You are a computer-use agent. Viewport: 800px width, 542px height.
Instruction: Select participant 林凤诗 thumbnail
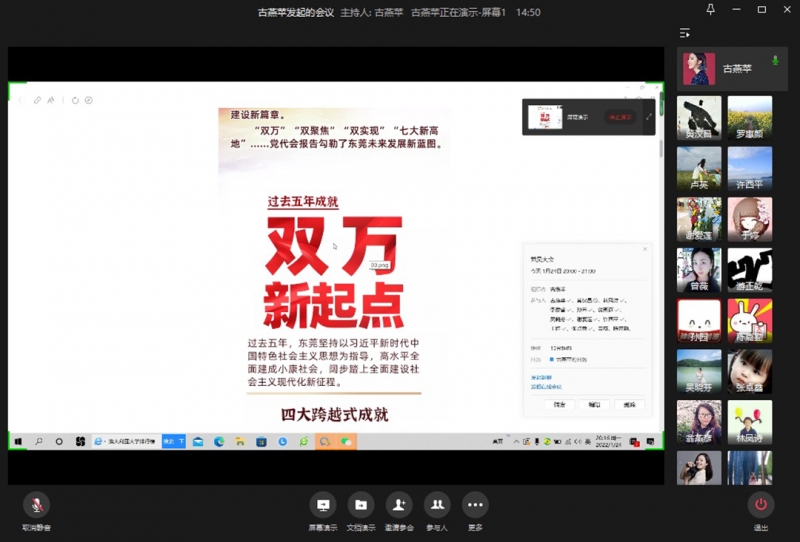749,422
